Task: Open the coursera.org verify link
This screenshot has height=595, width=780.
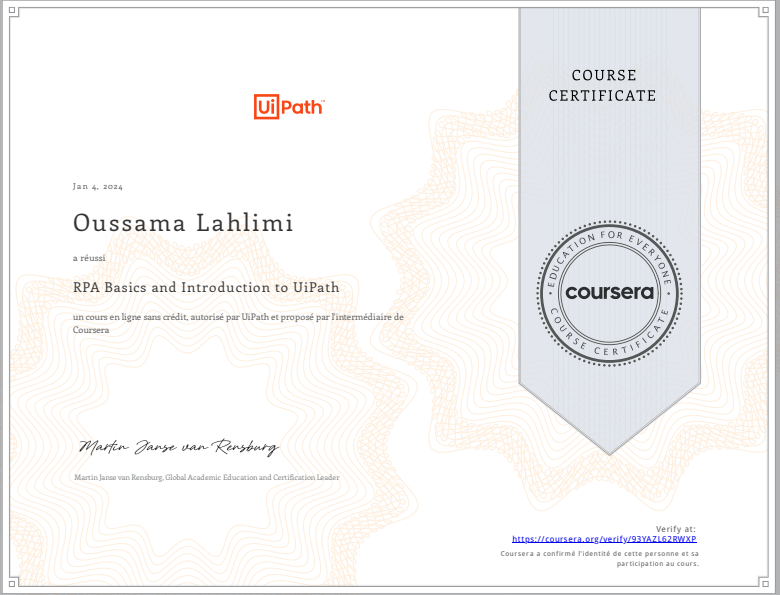Action: click(604, 539)
